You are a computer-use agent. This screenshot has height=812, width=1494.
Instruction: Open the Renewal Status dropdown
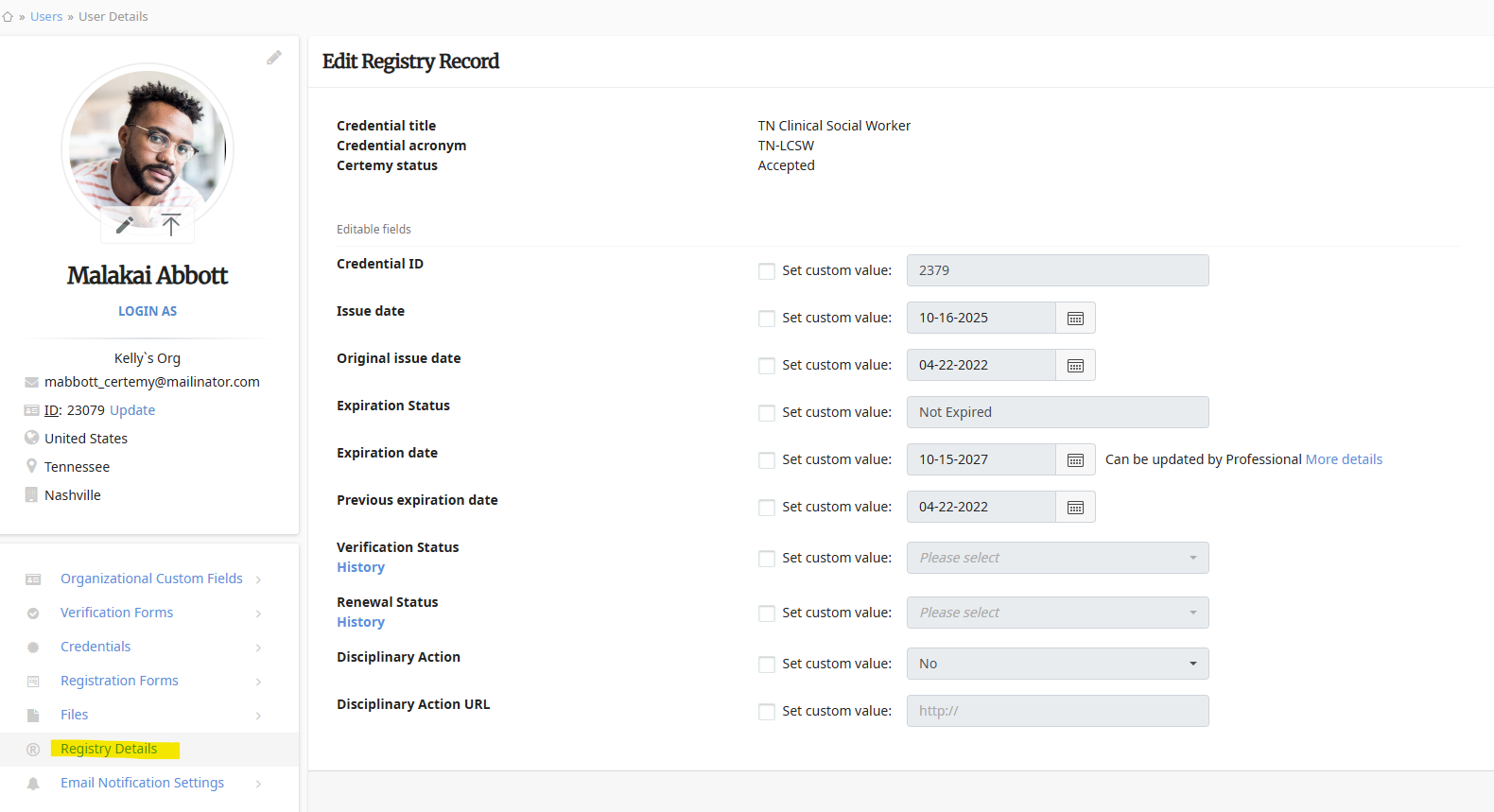[1057, 613]
